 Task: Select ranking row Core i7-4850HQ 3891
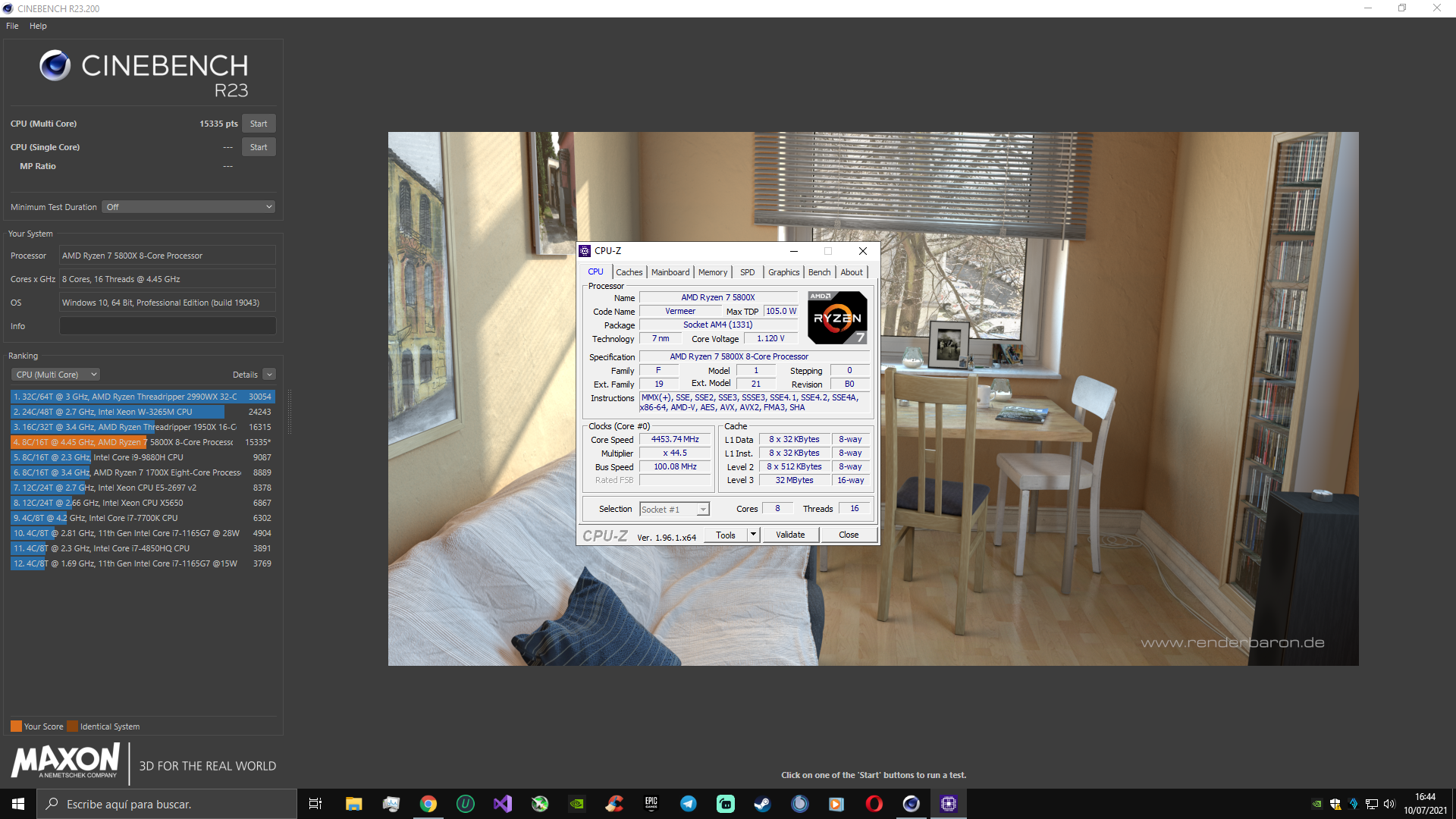coord(143,548)
